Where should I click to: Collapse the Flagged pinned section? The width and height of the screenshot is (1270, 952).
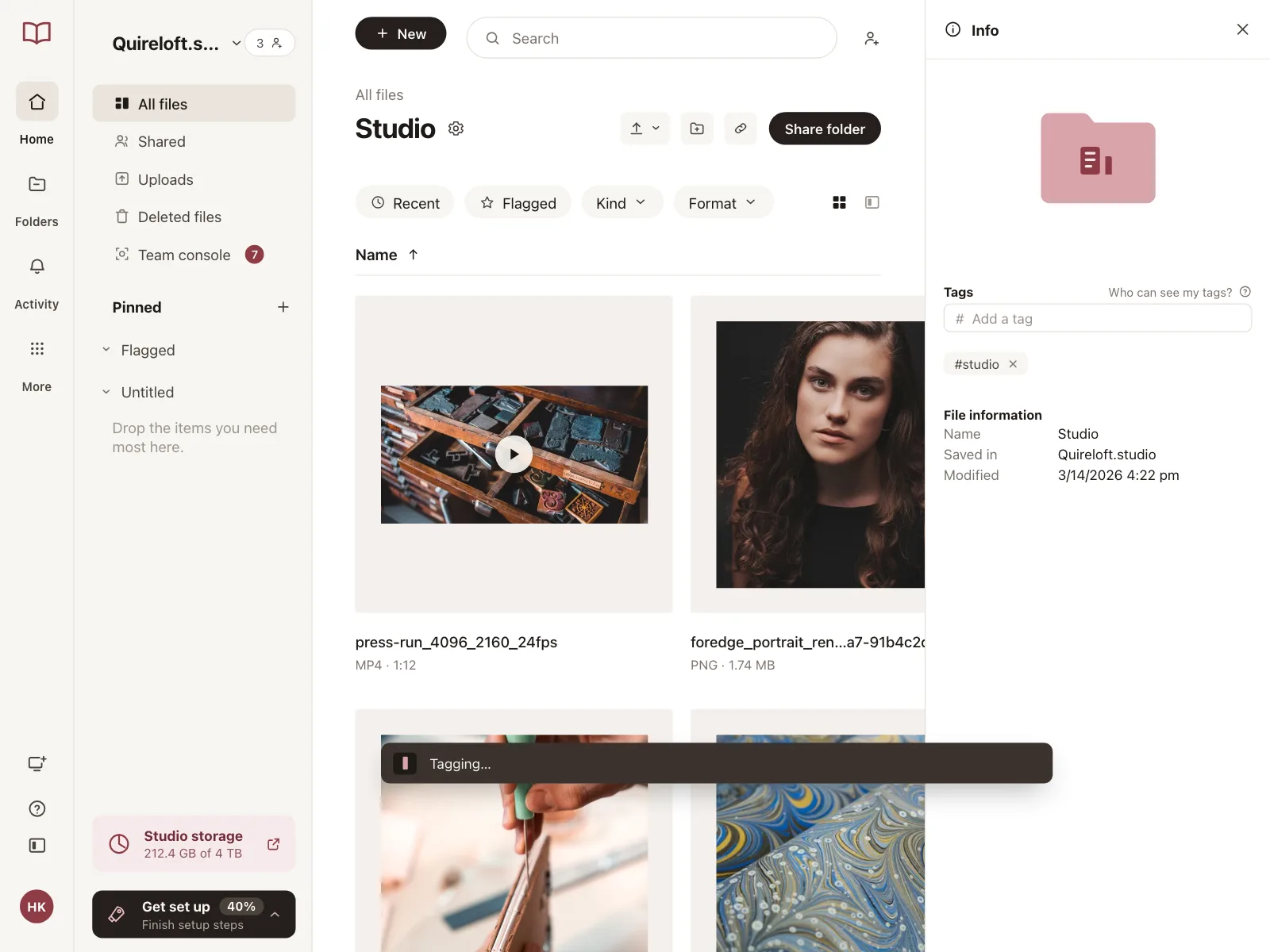(x=106, y=350)
